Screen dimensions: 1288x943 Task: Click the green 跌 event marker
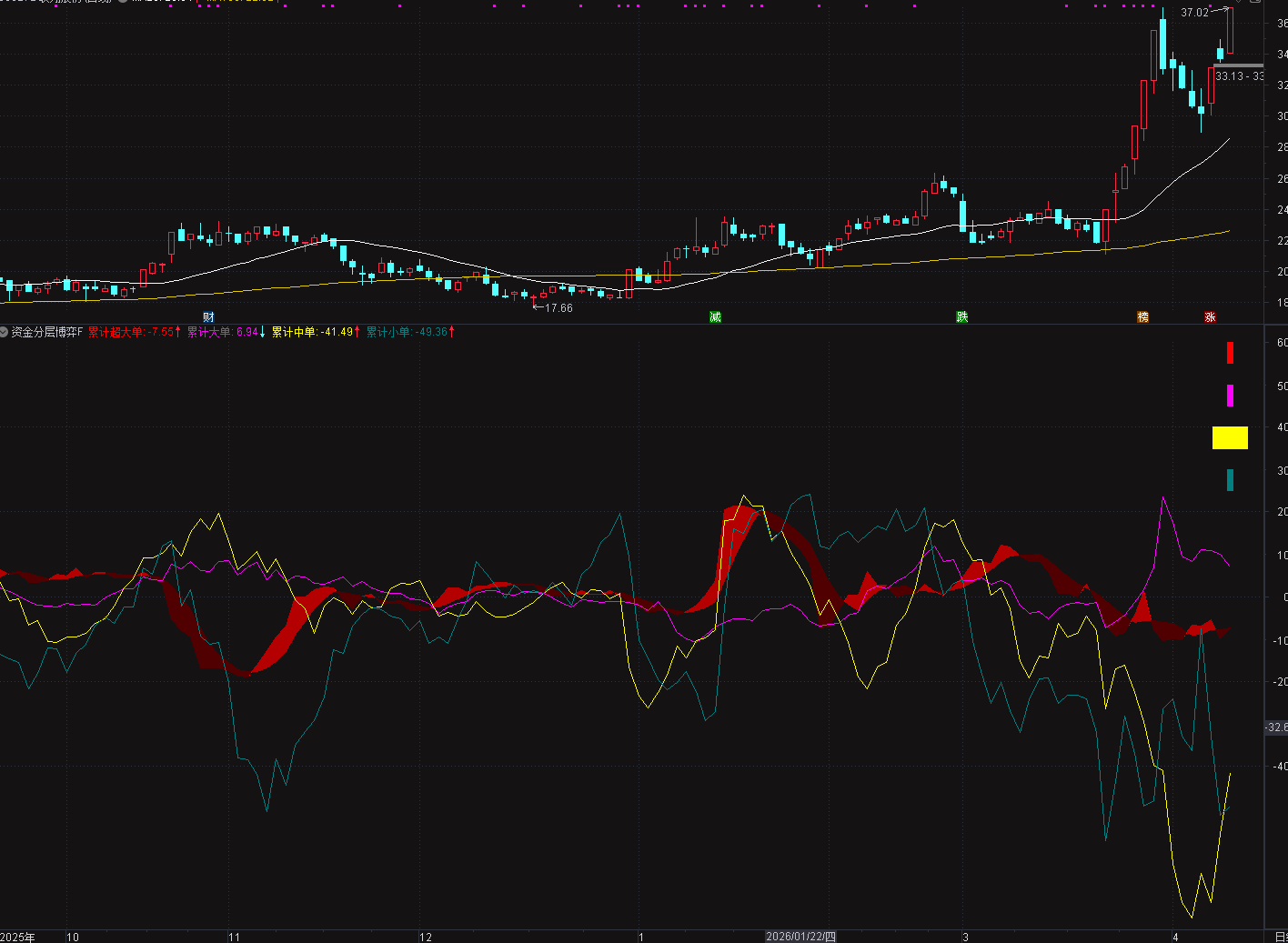[x=961, y=316]
